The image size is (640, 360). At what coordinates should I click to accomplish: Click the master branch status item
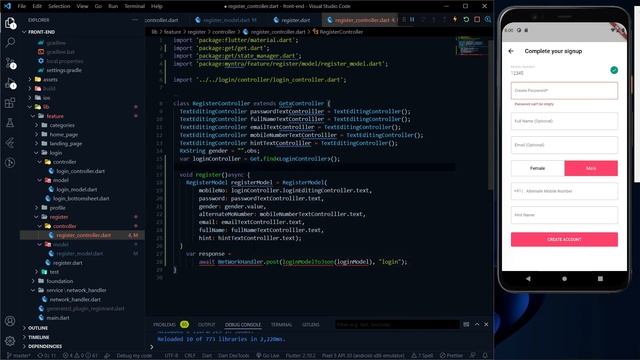coord(19,356)
